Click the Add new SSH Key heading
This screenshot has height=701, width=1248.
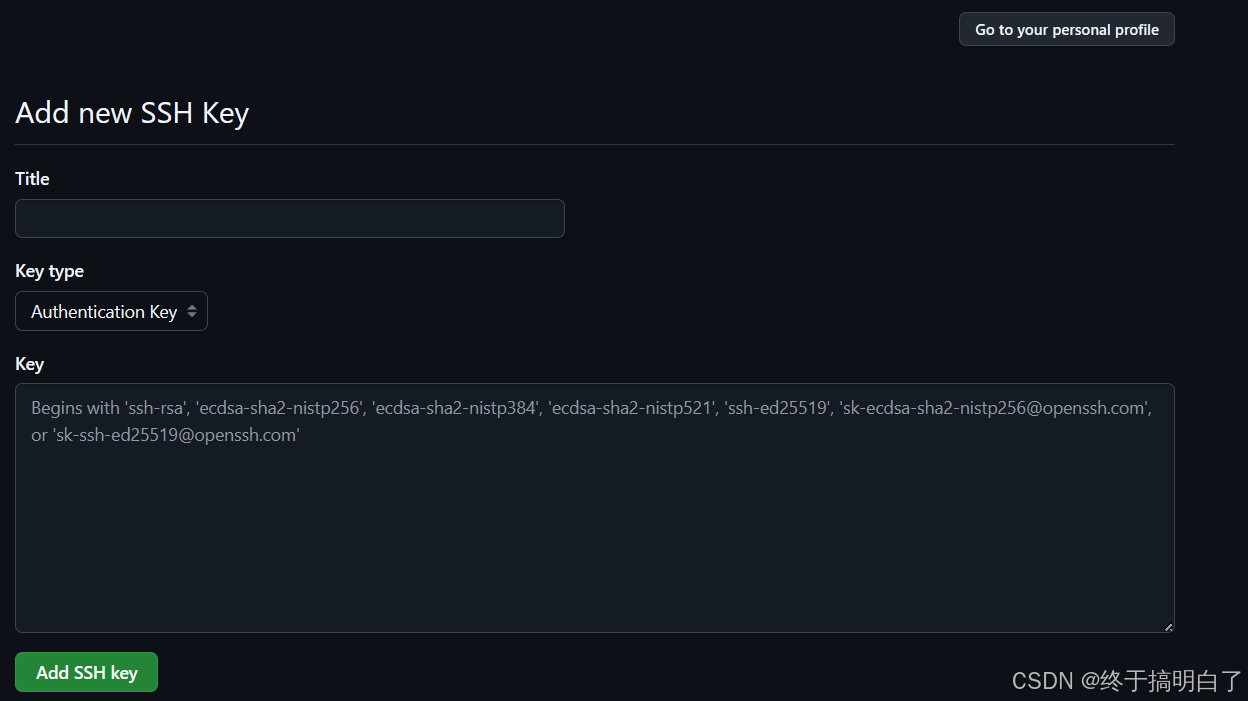(x=131, y=113)
